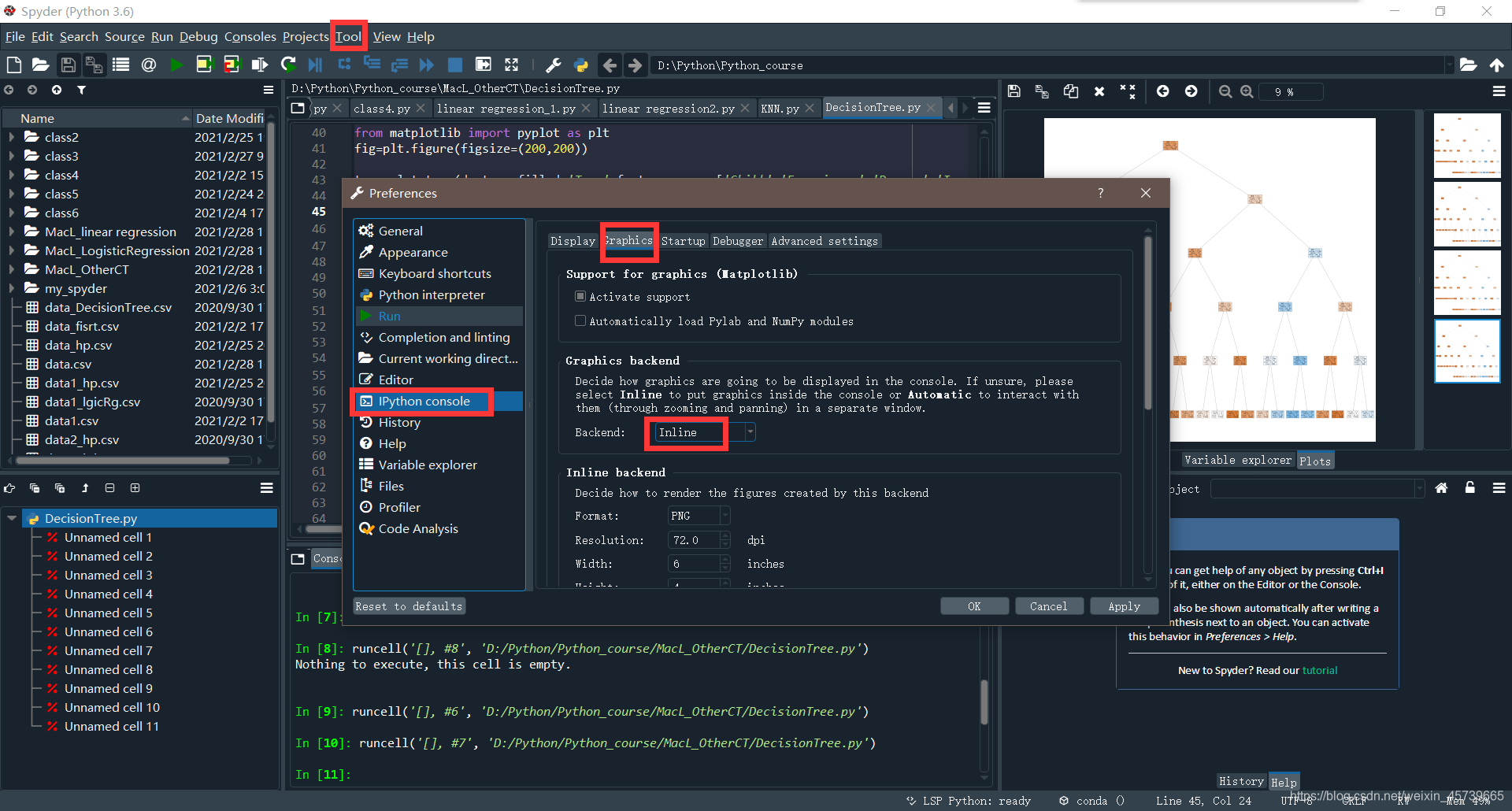Click Cancel in Preferences dialog
This screenshot has width=1512, height=811.
[x=1048, y=606]
